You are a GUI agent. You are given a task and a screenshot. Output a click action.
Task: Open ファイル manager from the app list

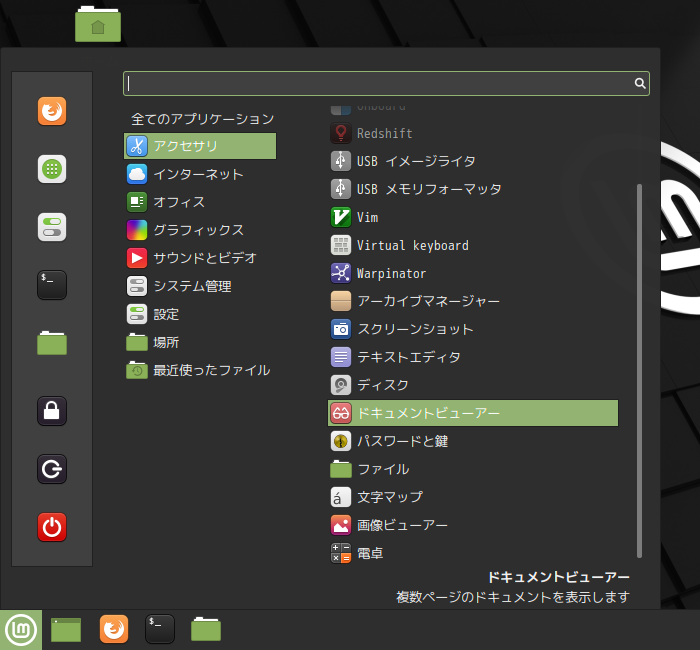click(473, 469)
